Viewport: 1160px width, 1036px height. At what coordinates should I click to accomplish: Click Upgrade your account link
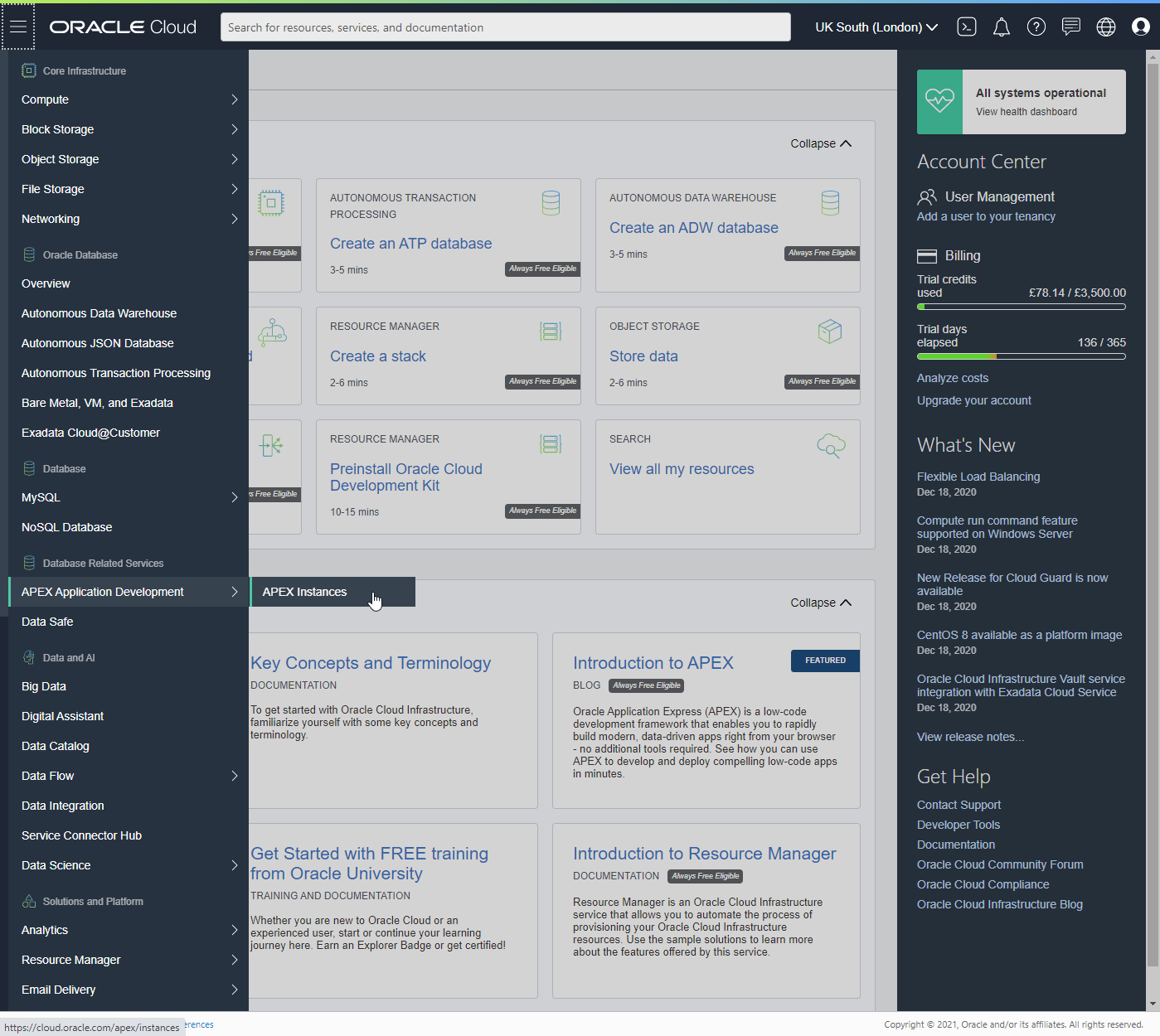click(x=974, y=400)
